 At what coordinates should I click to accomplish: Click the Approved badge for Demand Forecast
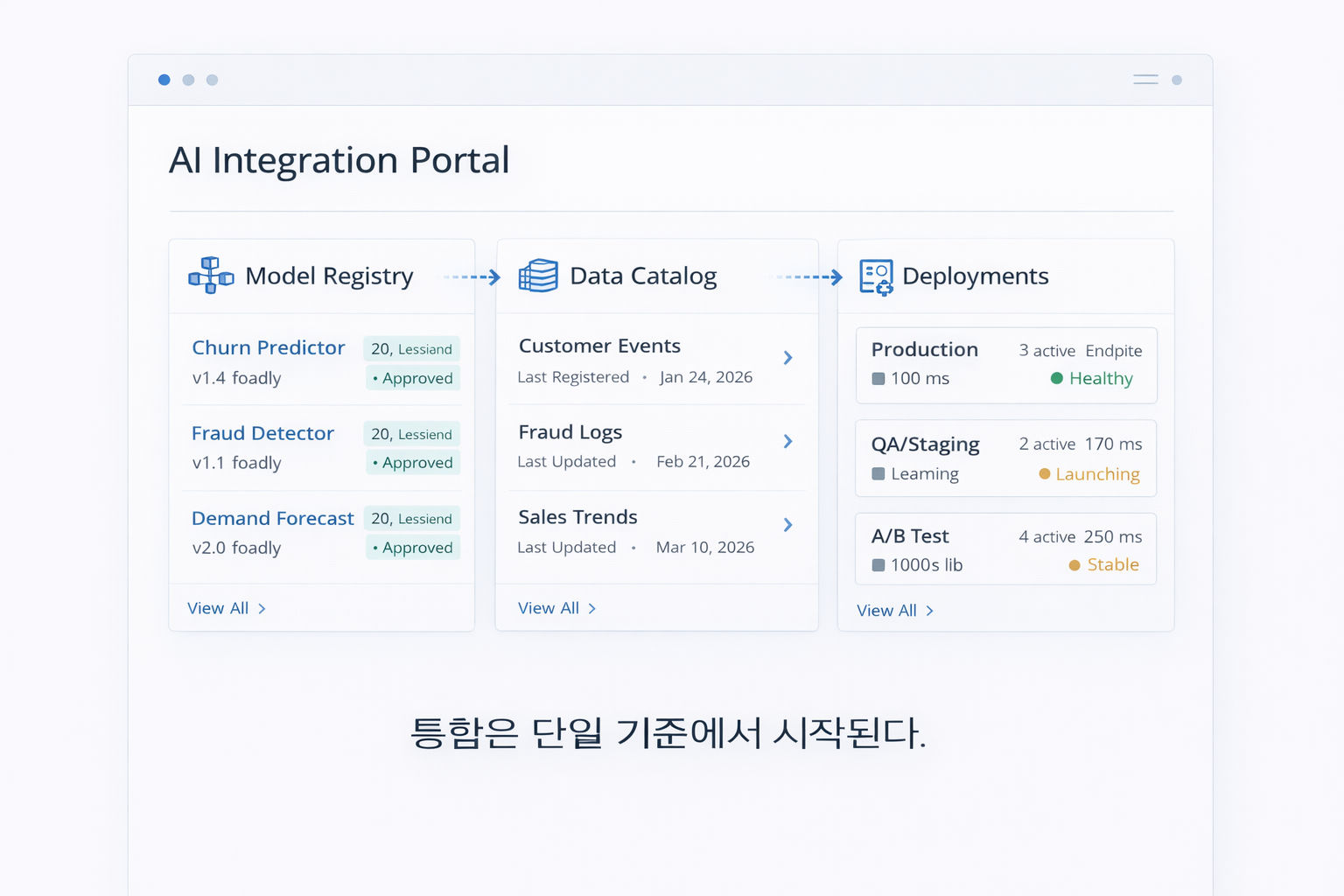click(x=413, y=548)
